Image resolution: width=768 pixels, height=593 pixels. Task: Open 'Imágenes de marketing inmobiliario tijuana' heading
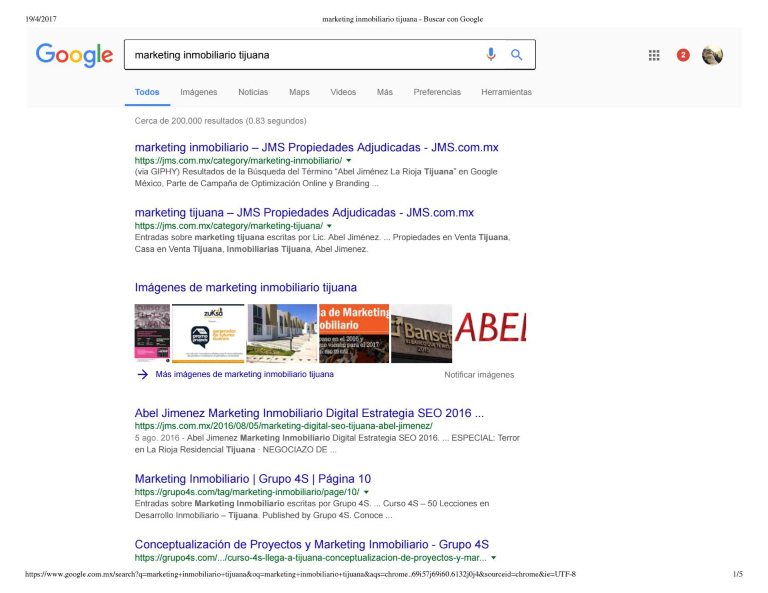click(246, 287)
